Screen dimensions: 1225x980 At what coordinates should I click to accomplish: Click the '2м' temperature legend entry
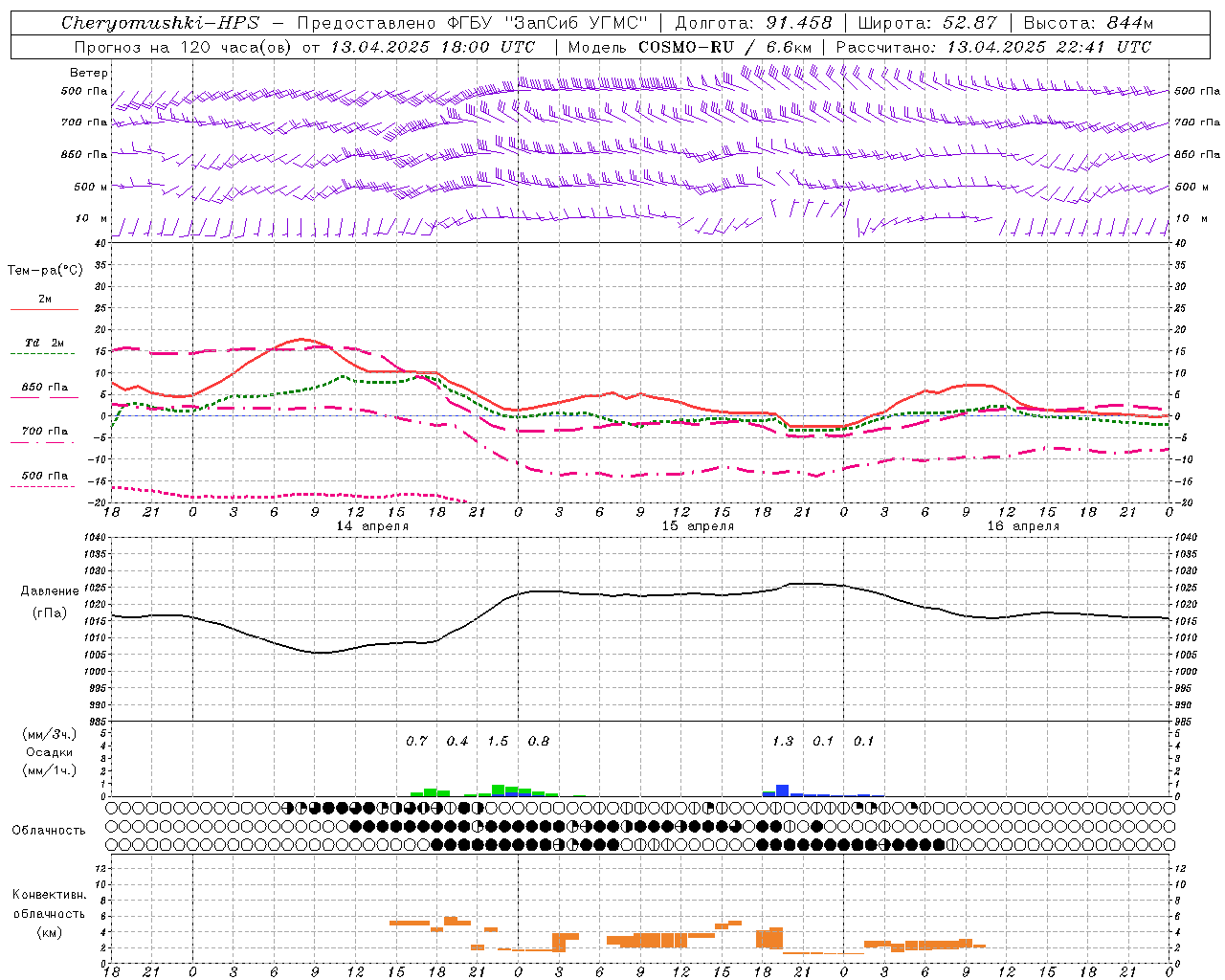(45, 300)
